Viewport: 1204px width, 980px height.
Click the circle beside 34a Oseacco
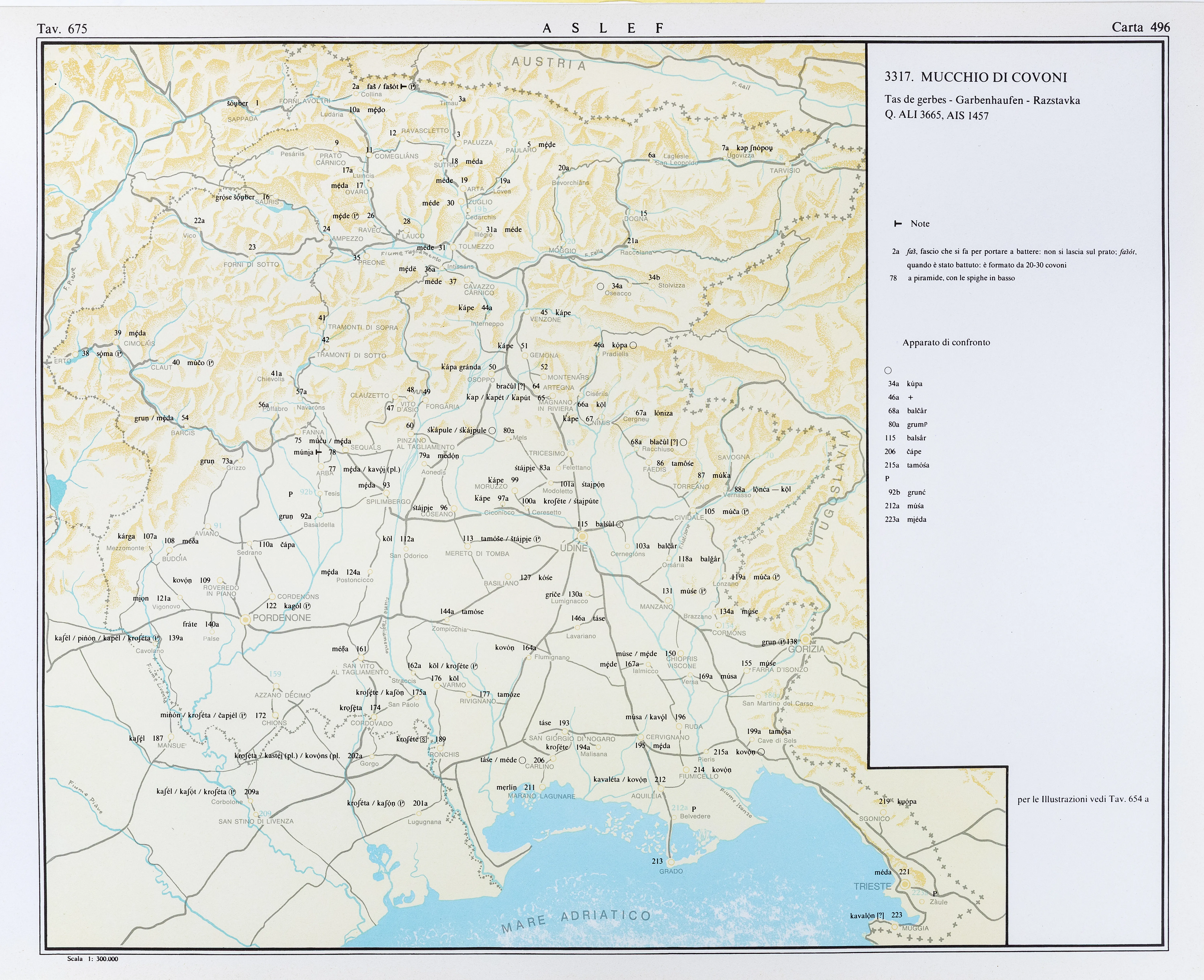pyautogui.click(x=600, y=286)
